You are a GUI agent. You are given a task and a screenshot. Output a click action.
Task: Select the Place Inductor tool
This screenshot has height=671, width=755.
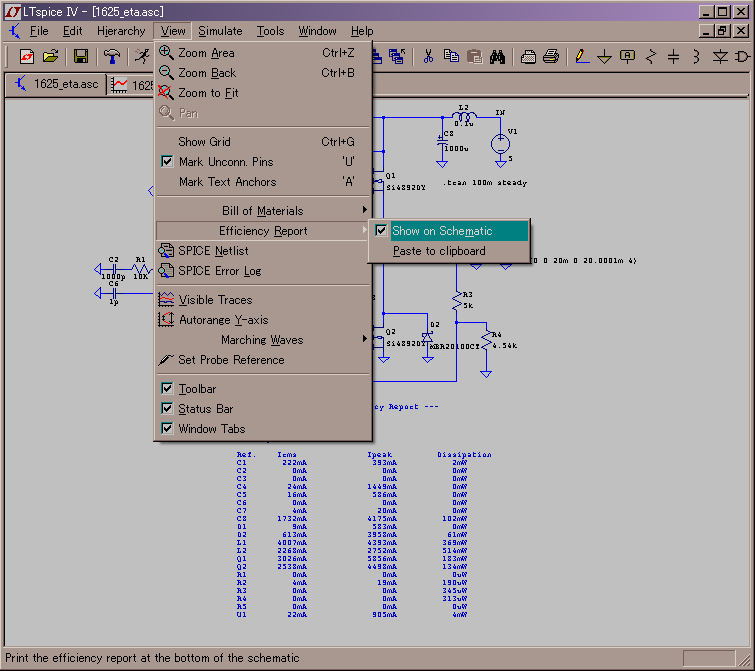696,56
